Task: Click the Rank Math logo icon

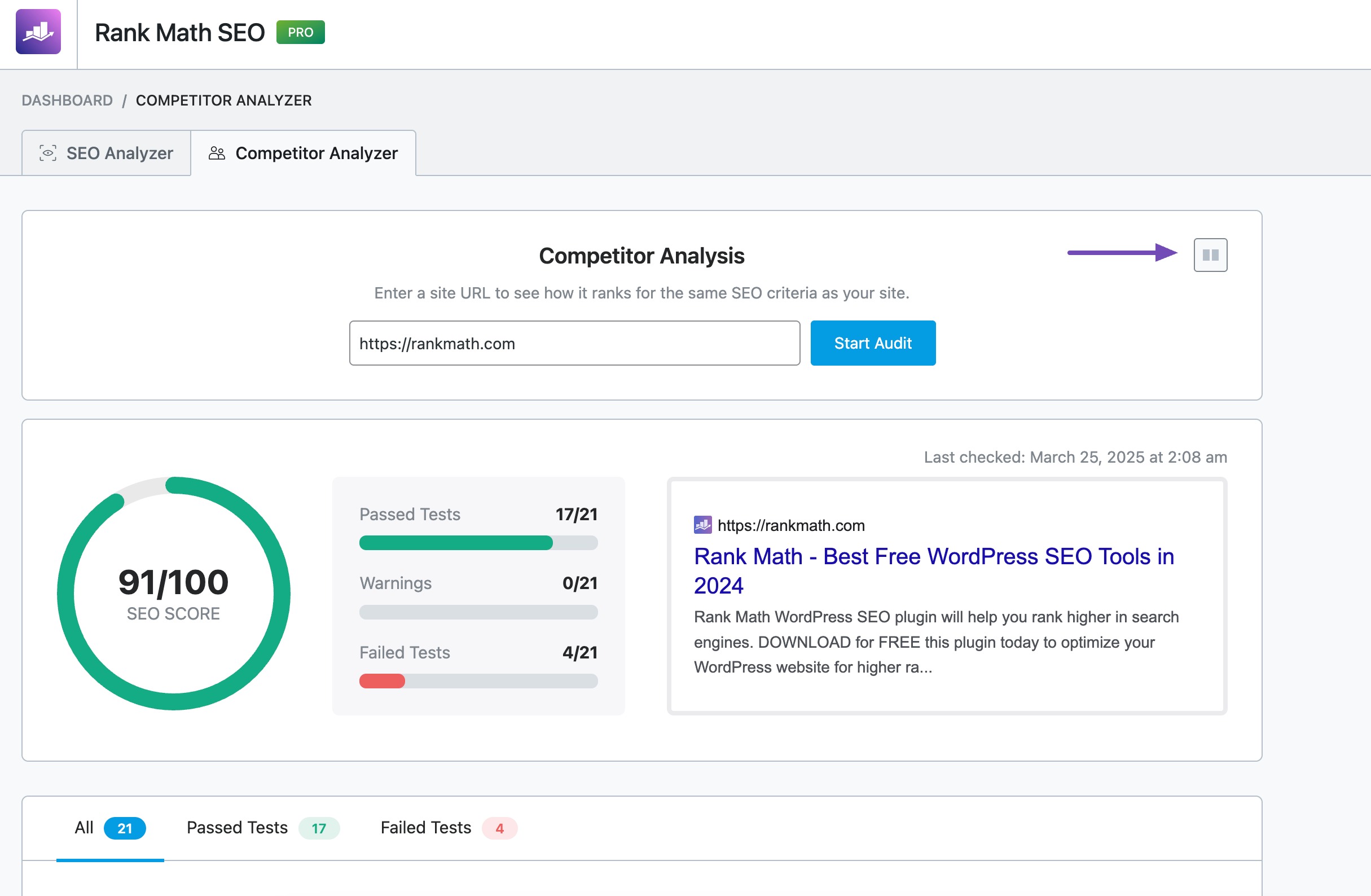Action: 38,32
